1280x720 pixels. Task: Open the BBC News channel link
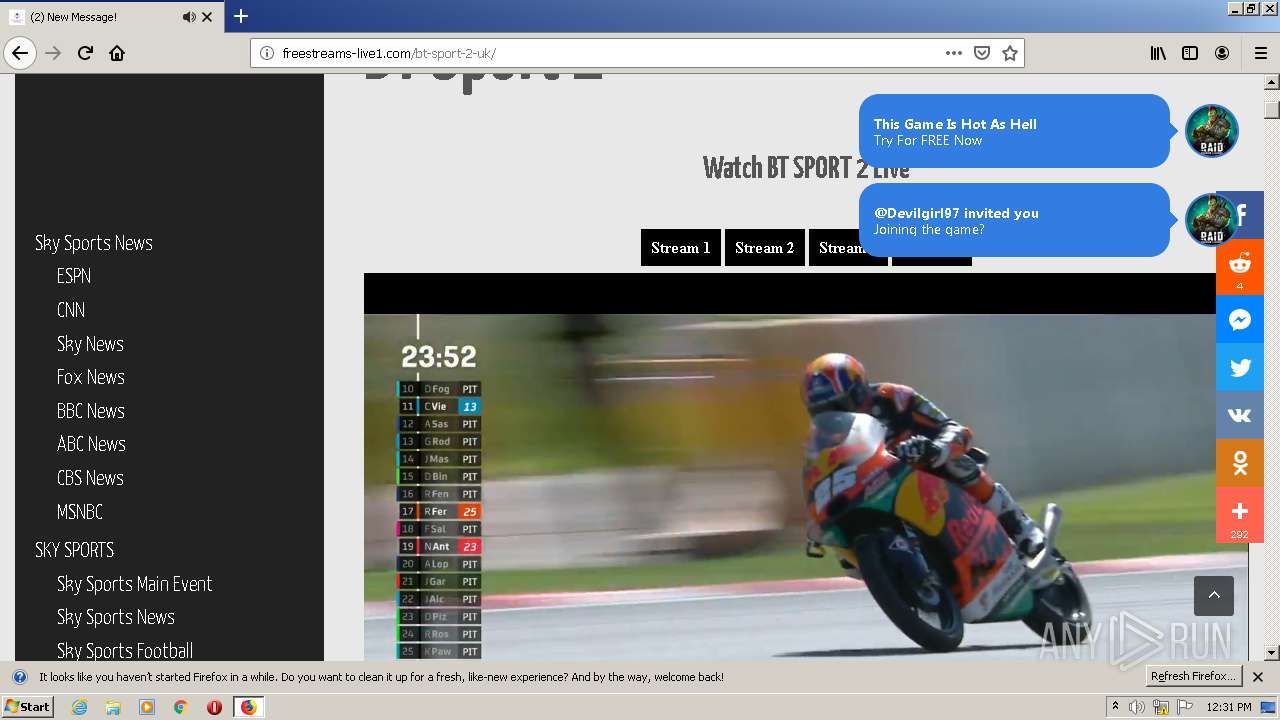point(91,411)
